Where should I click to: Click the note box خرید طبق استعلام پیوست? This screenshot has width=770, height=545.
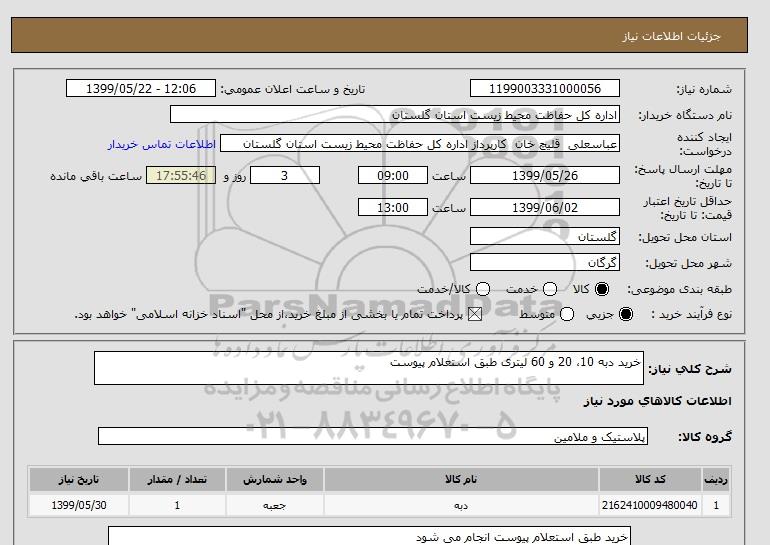point(369,536)
